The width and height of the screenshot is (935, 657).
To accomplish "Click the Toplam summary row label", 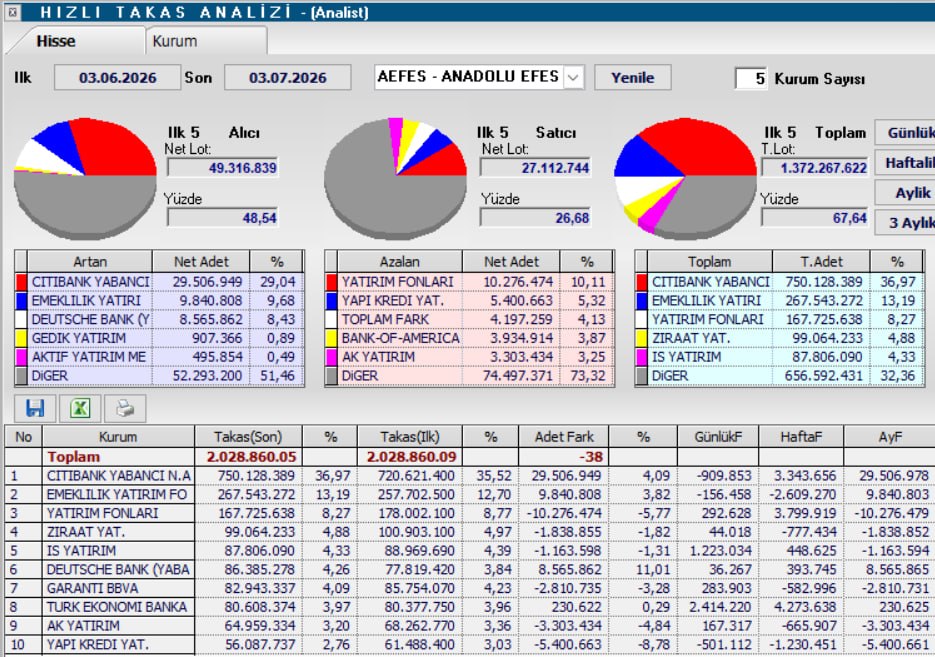I will (x=73, y=457).
